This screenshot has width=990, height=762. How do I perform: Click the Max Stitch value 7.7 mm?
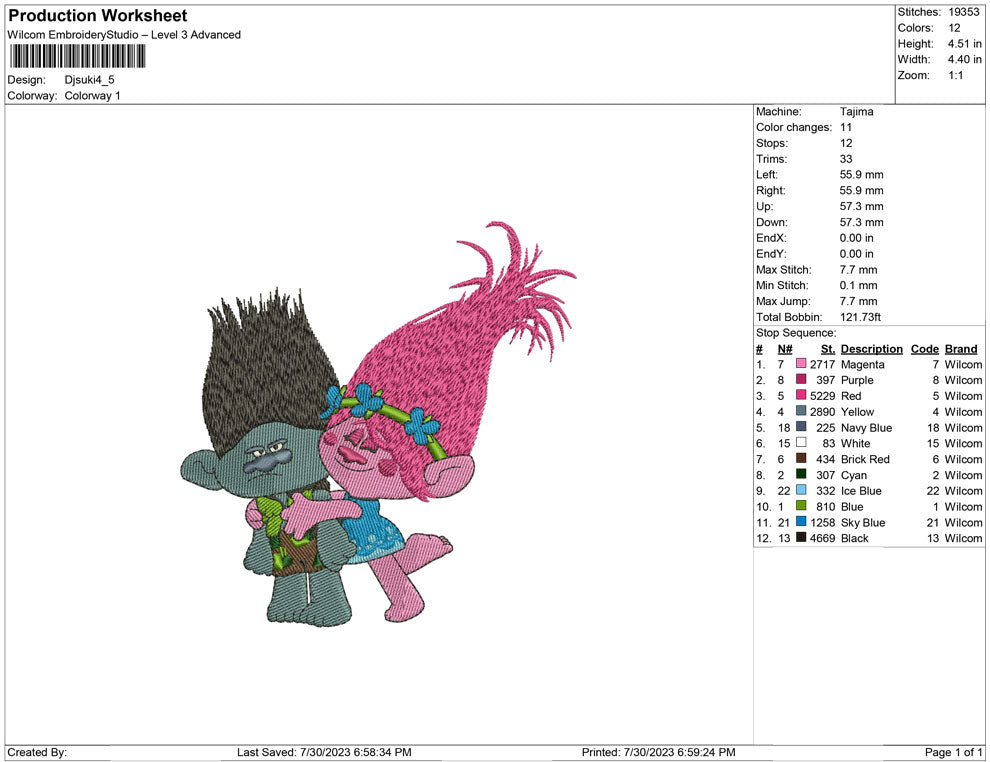[859, 270]
